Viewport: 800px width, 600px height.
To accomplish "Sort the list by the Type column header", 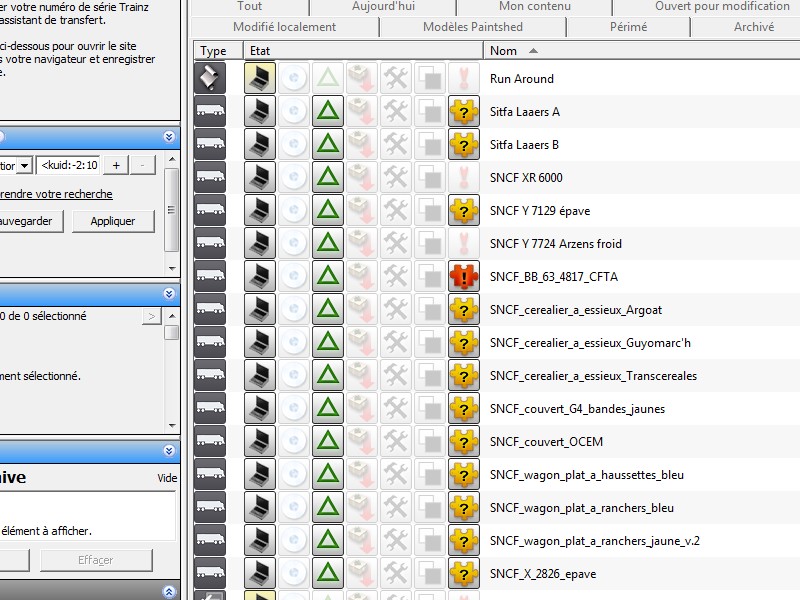I will [217, 51].
